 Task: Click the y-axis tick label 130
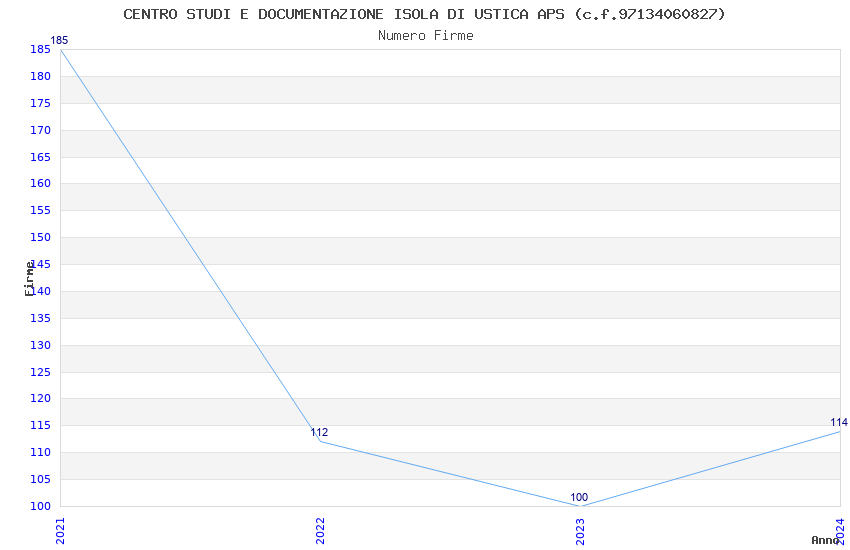coord(40,345)
